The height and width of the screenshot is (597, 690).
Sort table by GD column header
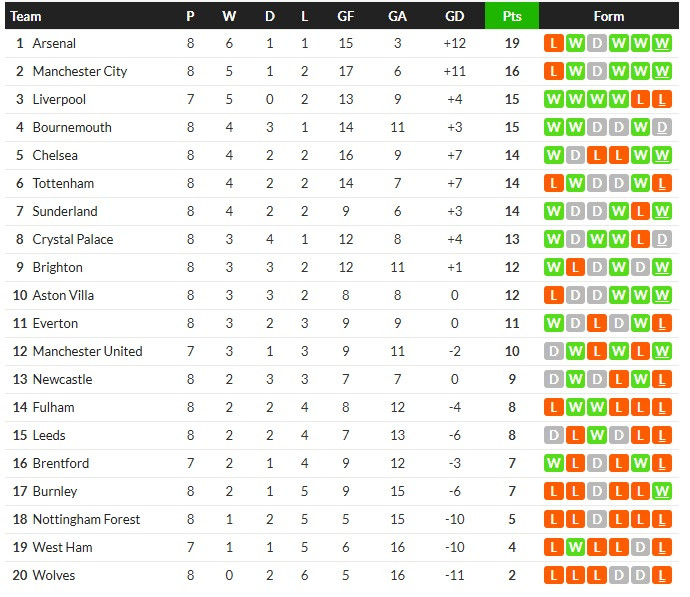click(x=455, y=16)
